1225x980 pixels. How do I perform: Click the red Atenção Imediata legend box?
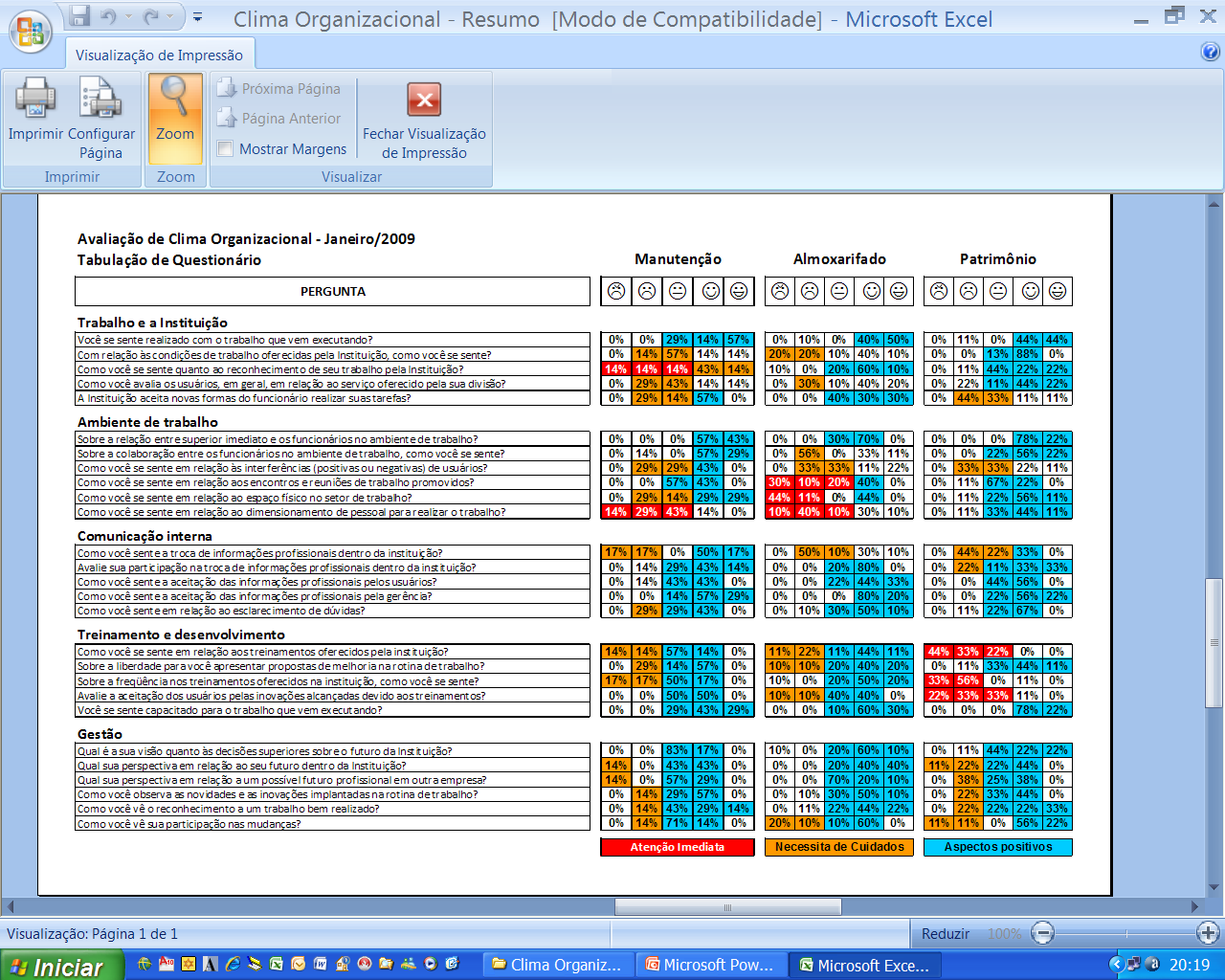click(678, 847)
